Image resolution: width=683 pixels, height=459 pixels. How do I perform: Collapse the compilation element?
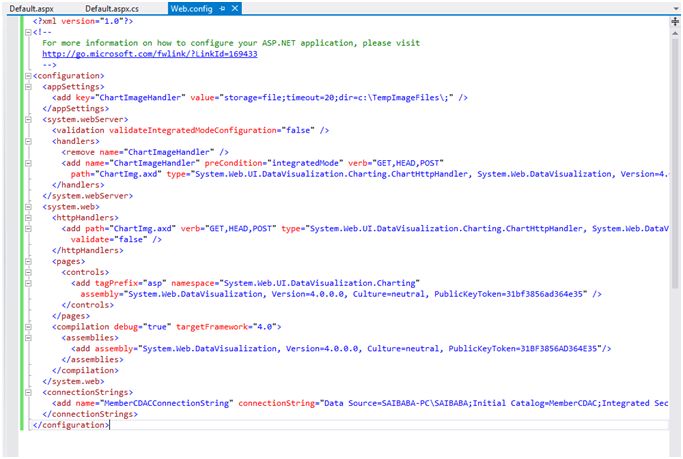tap(28, 327)
